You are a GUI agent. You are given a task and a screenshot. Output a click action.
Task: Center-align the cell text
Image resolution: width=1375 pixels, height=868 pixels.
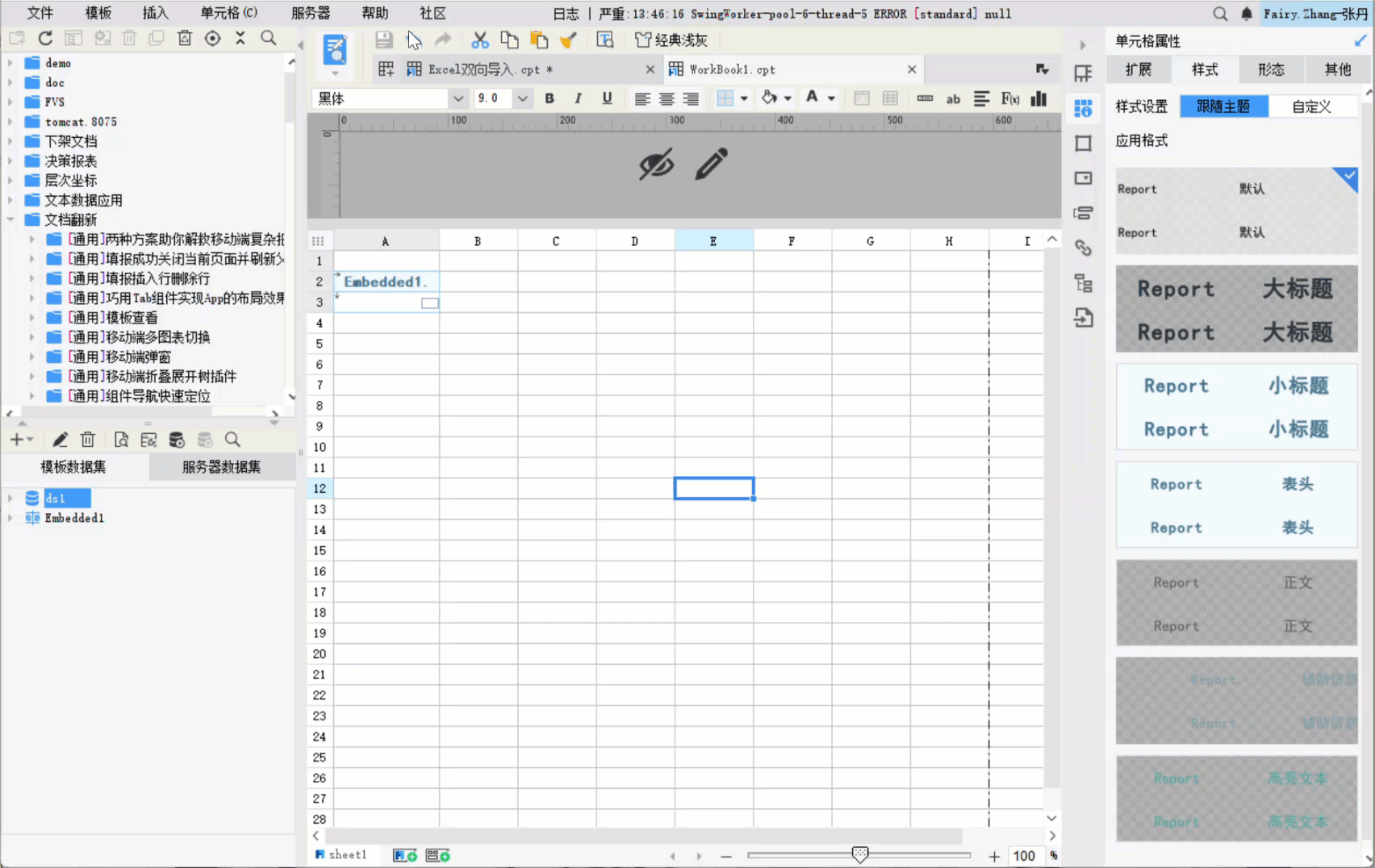point(667,98)
